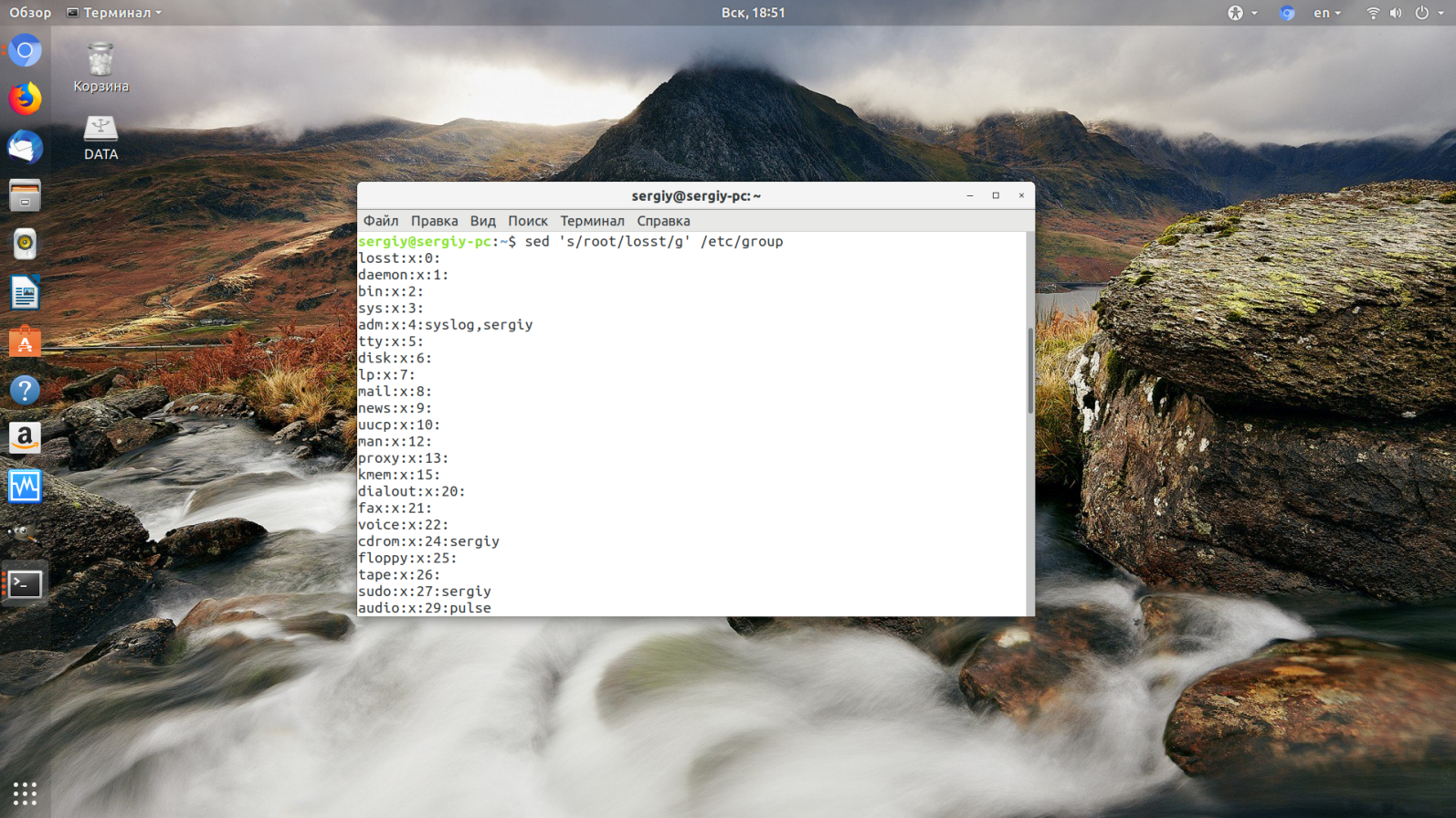This screenshot has width=1456, height=818.
Task: Expand the accessibility menu in top bar
Action: [x=1241, y=13]
